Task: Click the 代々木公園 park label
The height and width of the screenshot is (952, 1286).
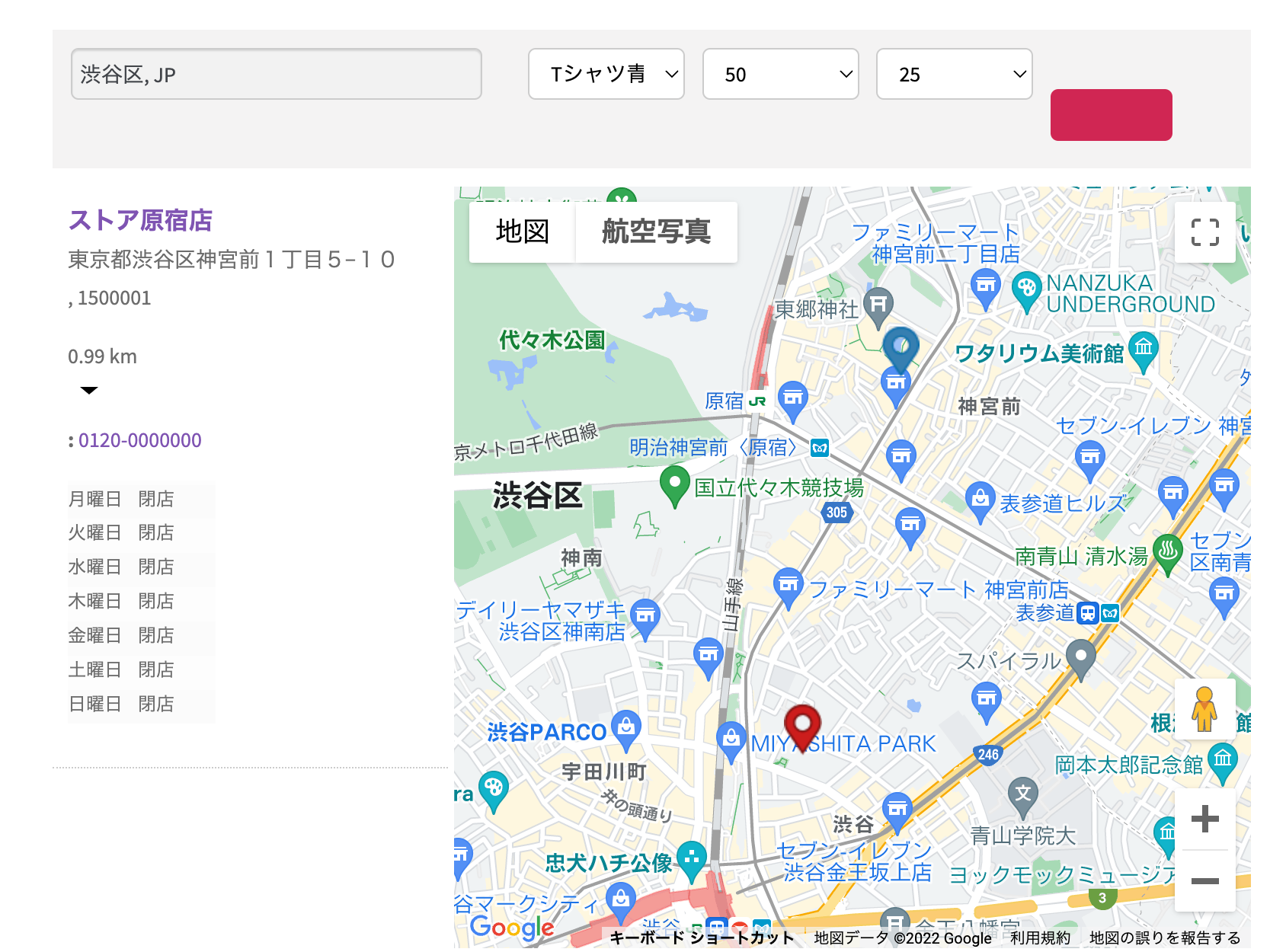Action: 552,340
